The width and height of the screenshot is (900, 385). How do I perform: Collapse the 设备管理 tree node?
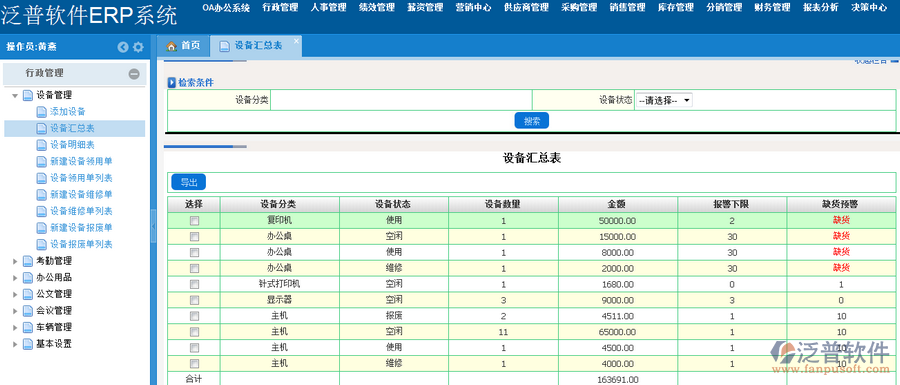(15, 95)
